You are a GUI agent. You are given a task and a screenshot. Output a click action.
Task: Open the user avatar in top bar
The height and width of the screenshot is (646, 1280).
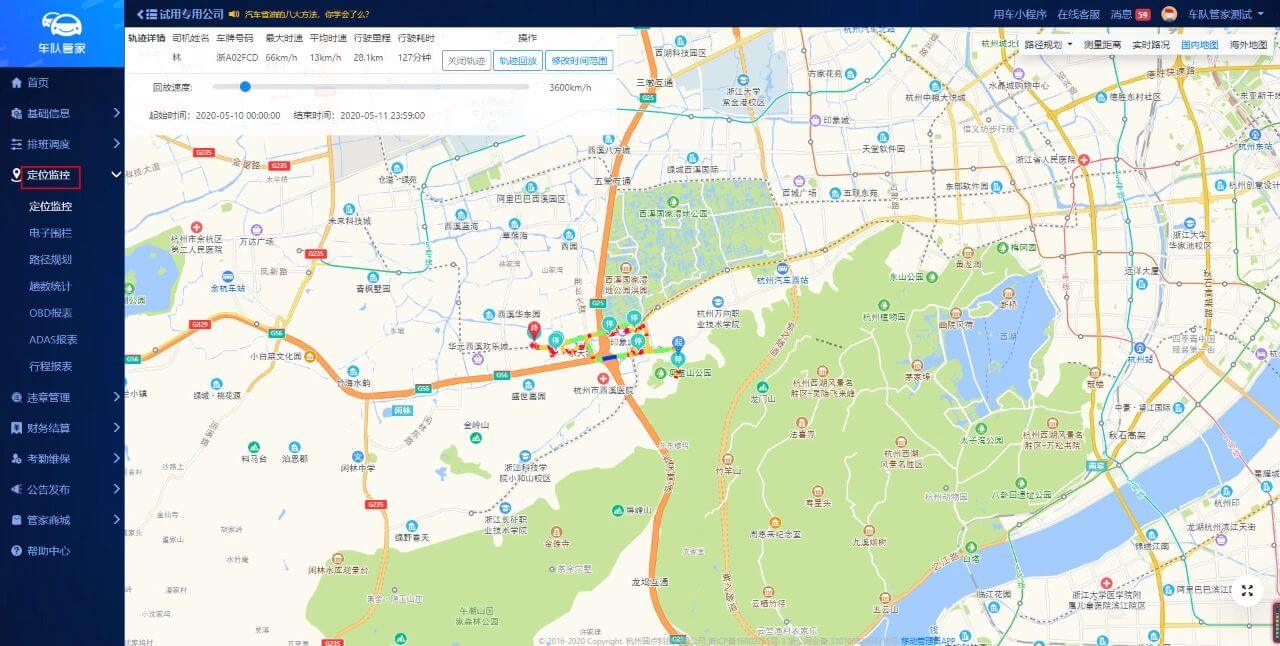click(1168, 14)
